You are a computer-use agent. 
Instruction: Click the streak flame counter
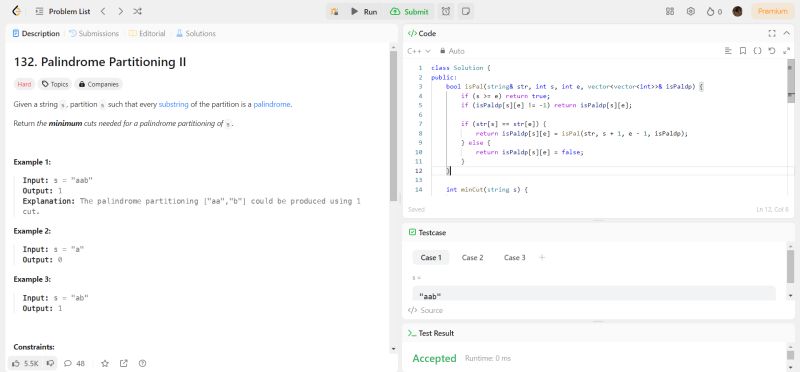(714, 11)
